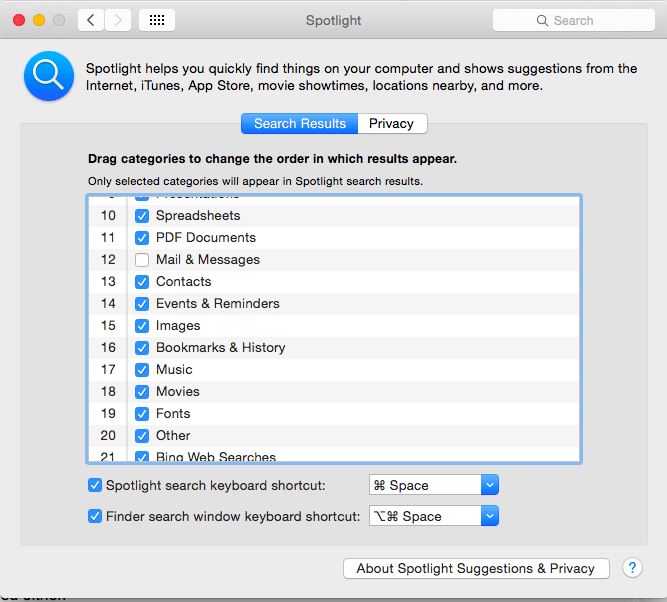667x602 pixels.
Task: Select the Other row label
Action: 173,436
